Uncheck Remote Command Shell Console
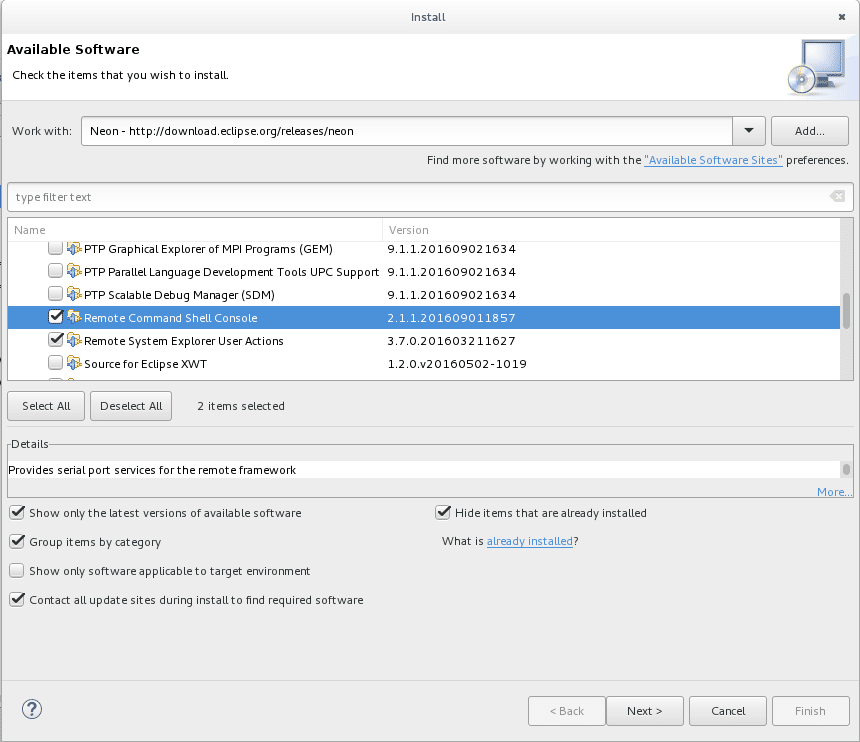This screenshot has height=742, width=860. (55, 318)
